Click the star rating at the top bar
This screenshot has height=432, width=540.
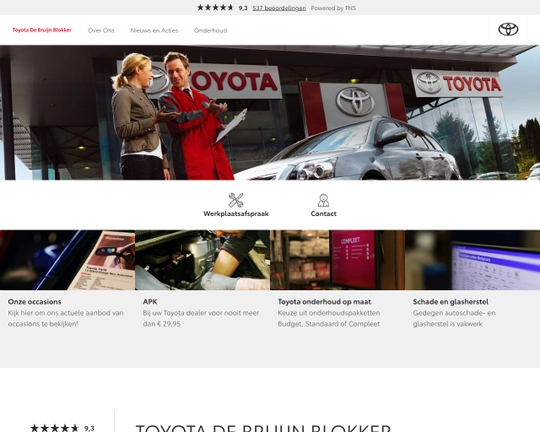(215, 8)
